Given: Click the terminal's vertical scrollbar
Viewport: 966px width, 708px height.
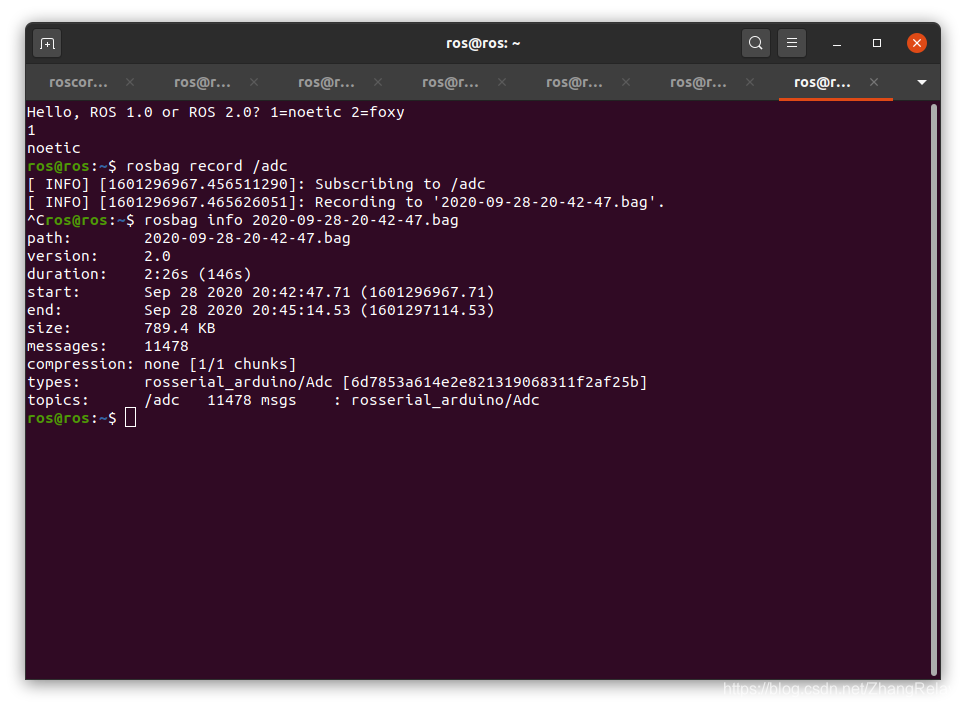Looking at the screenshot, I should (x=934, y=389).
